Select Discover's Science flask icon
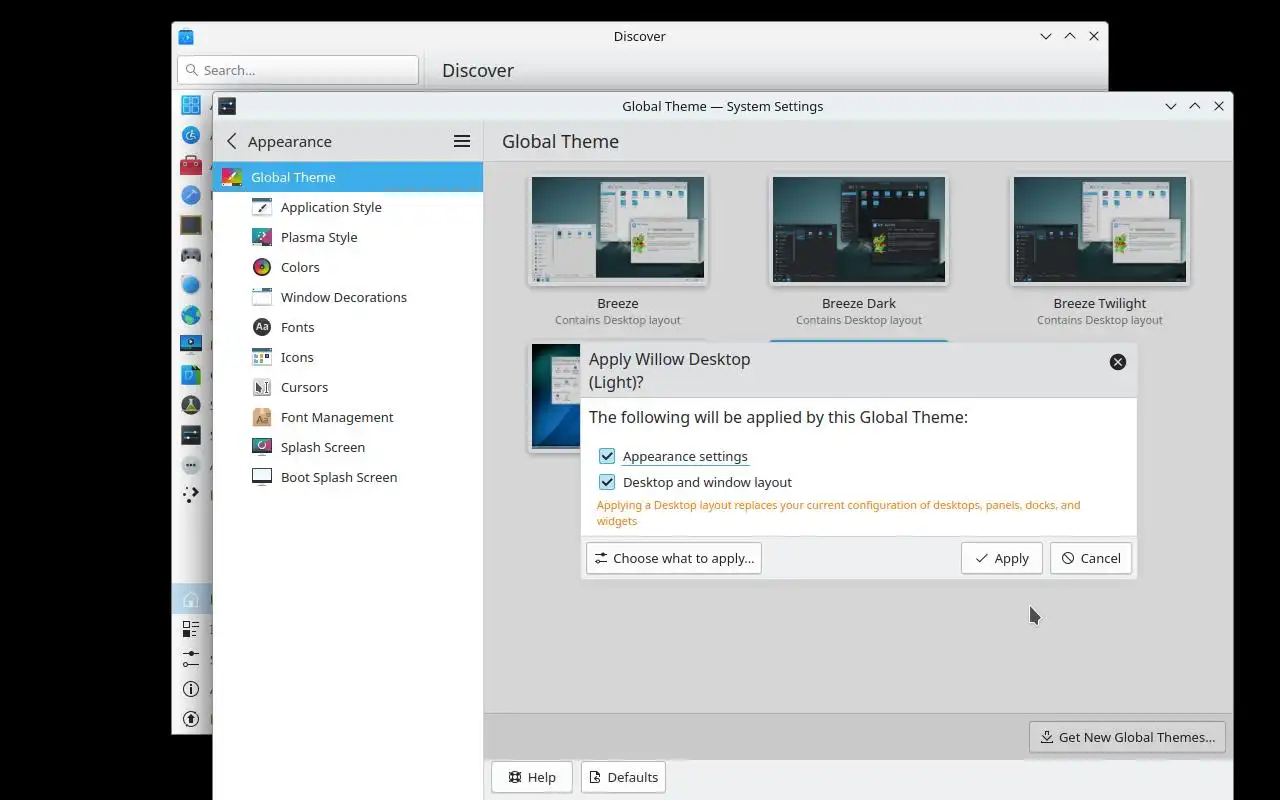The height and width of the screenshot is (800, 1280). coord(191,405)
